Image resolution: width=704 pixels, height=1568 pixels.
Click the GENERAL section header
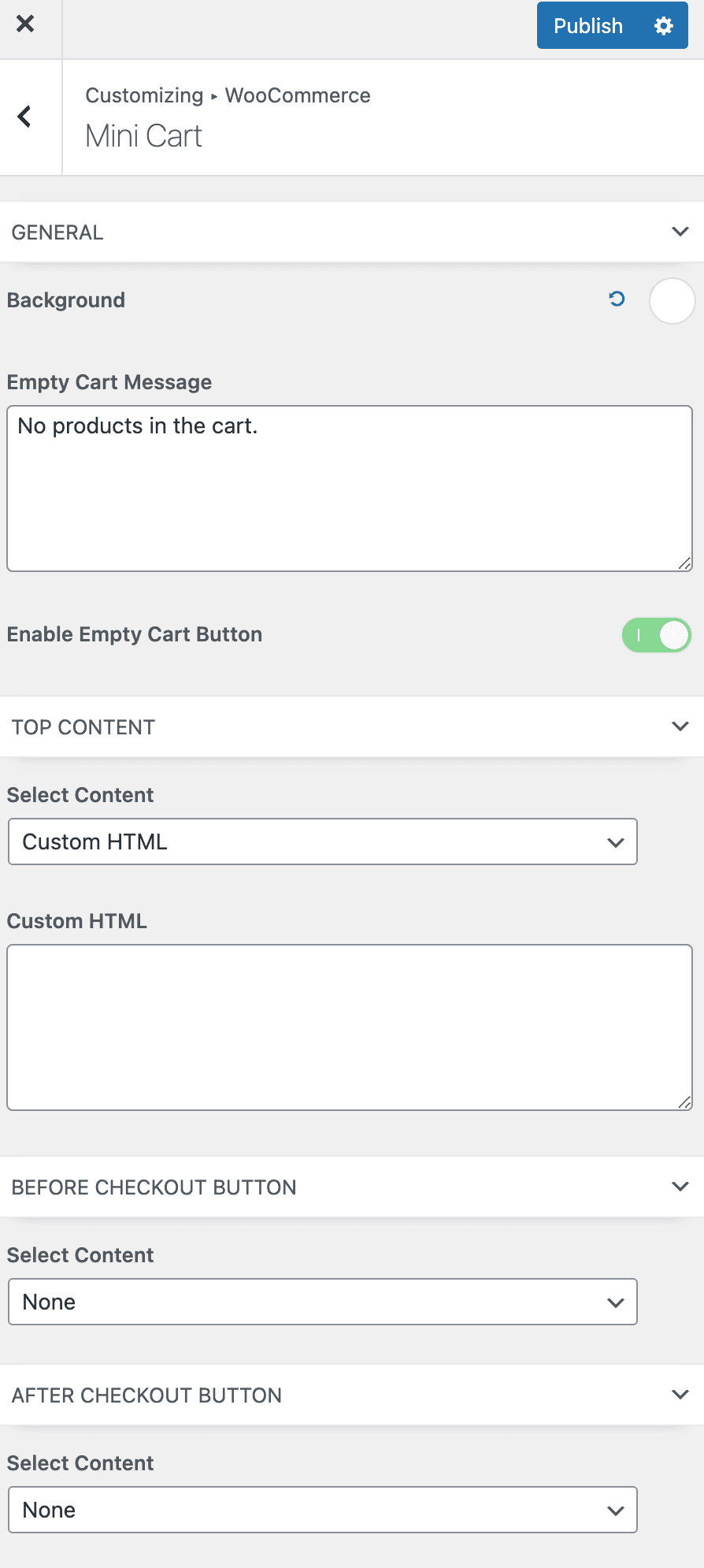coord(352,232)
